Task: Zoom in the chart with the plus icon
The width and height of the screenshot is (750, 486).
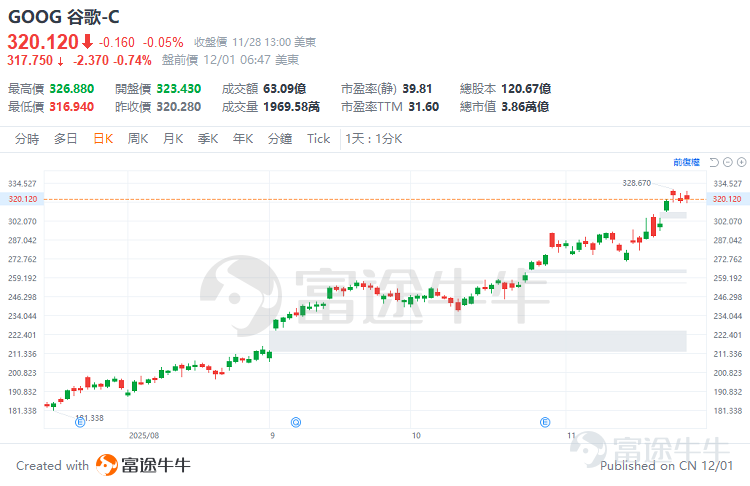Action: 741,163
